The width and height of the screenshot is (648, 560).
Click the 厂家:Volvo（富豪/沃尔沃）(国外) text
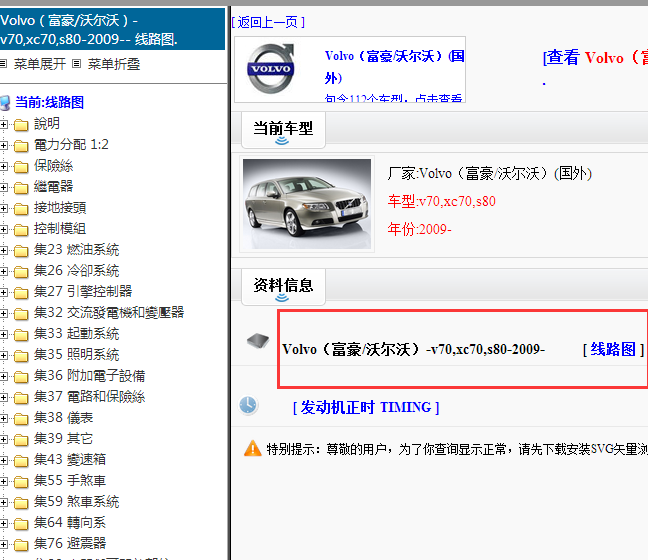(490, 173)
